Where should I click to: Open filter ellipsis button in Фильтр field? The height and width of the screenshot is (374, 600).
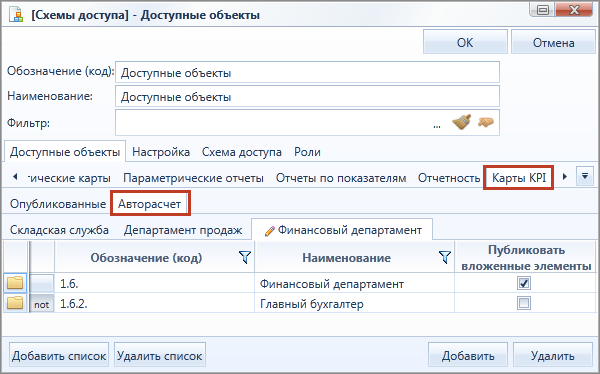click(x=437, y=126)
